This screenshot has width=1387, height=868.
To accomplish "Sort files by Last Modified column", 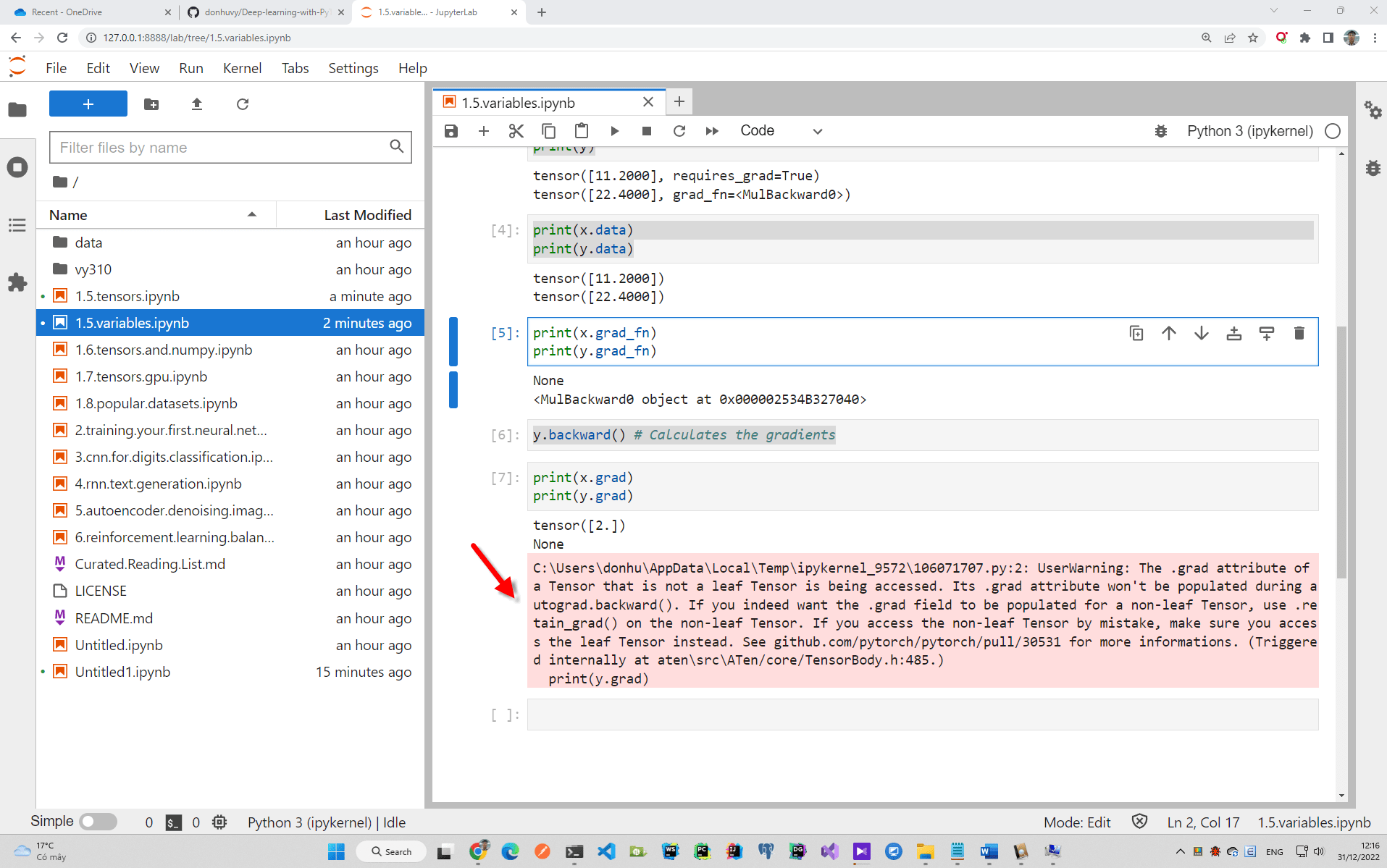I will click(351, 215).
